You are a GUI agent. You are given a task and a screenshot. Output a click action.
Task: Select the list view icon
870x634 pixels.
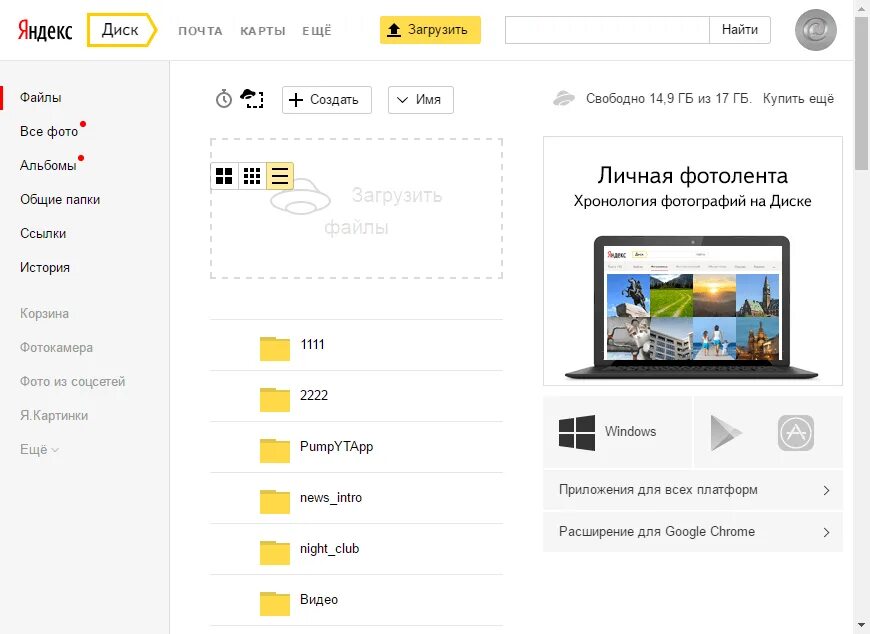(x=280, y=176)
